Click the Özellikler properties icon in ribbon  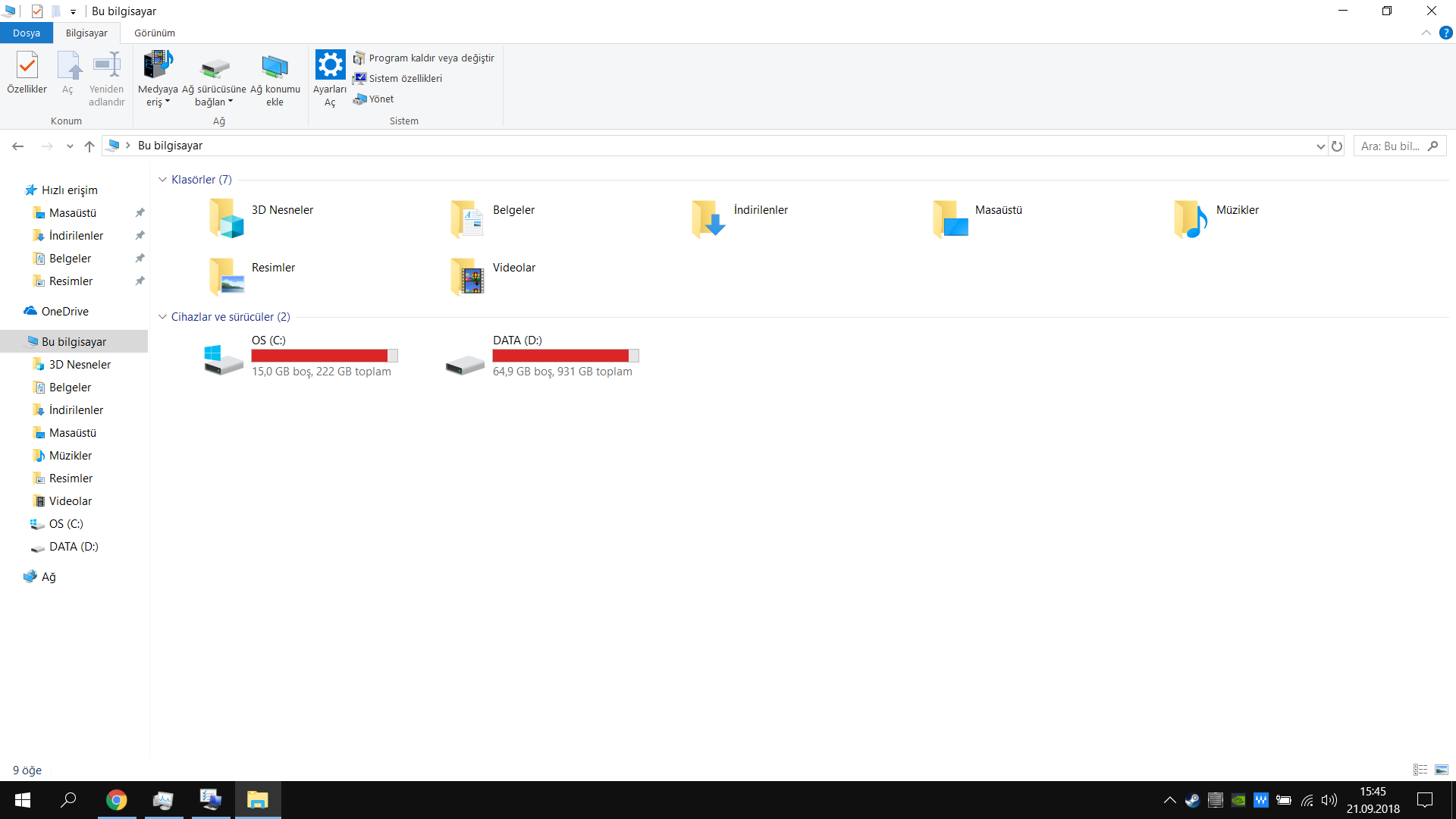(27, 66)
